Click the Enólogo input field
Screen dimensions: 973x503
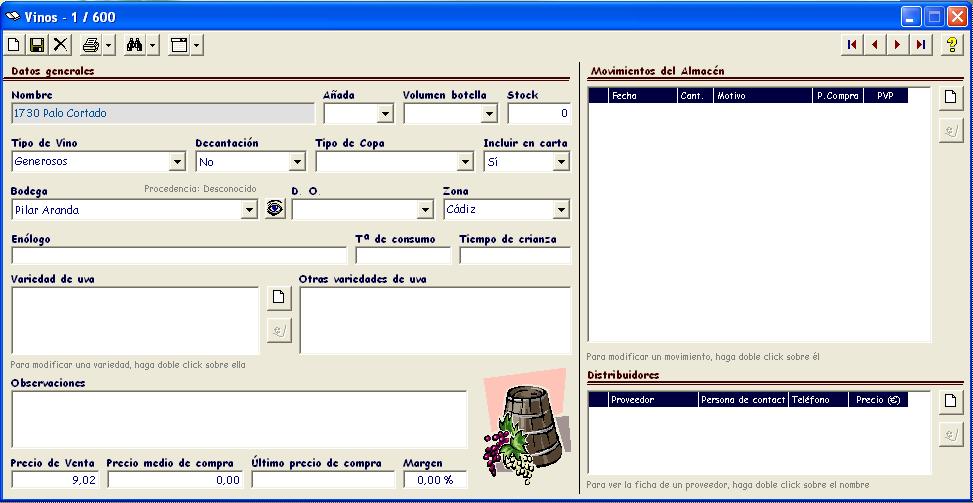(179, 255)
